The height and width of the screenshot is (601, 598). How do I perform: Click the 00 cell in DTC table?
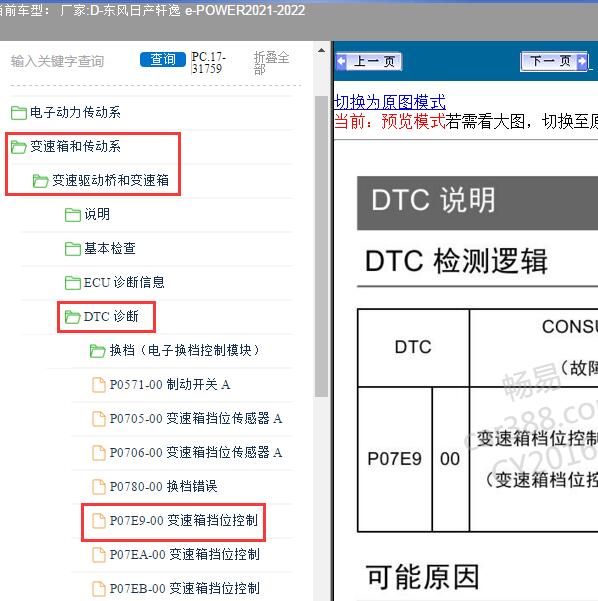click(x=450, y=459)
